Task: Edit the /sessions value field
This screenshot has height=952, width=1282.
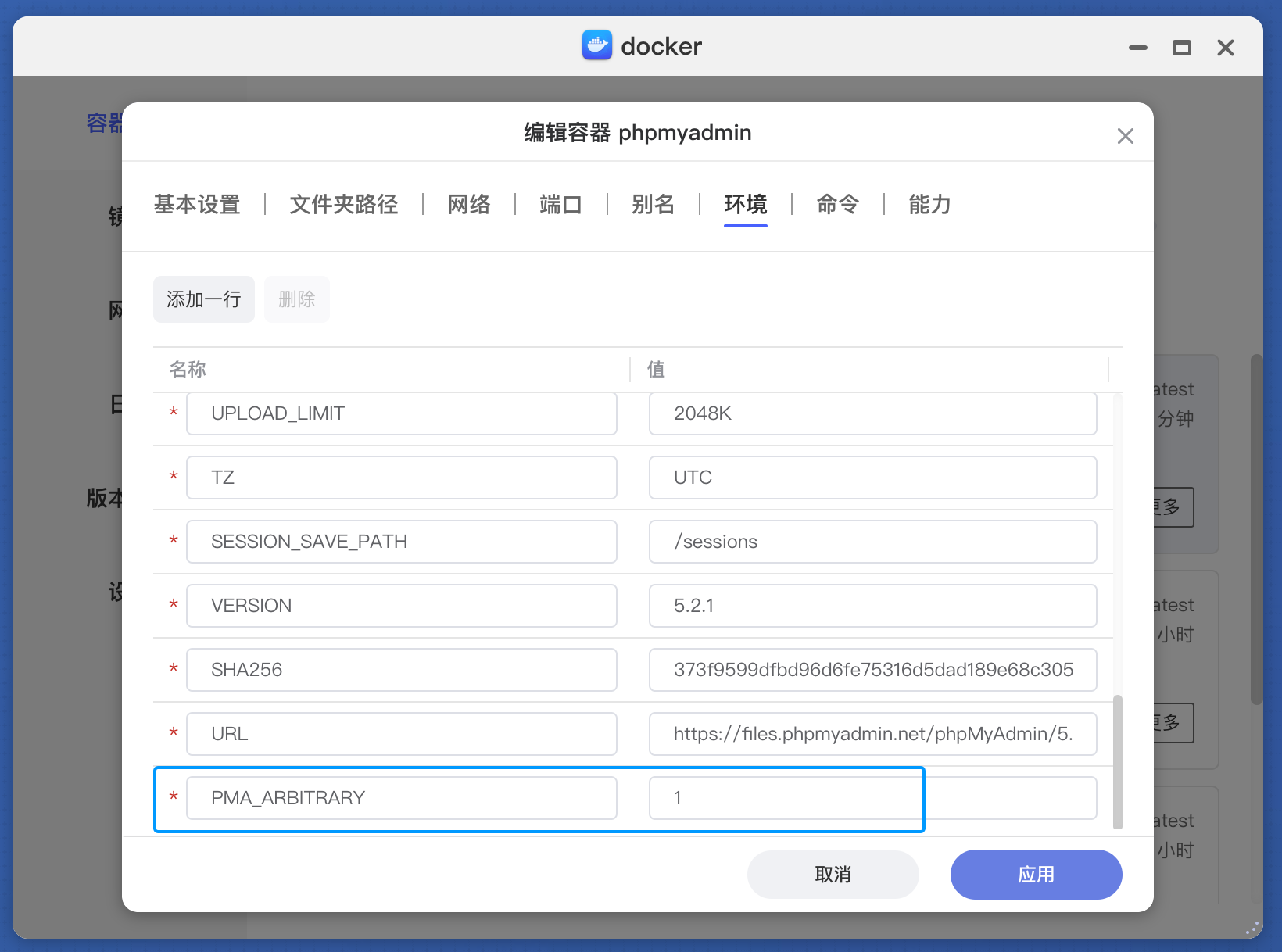Action: click(873, 542)
